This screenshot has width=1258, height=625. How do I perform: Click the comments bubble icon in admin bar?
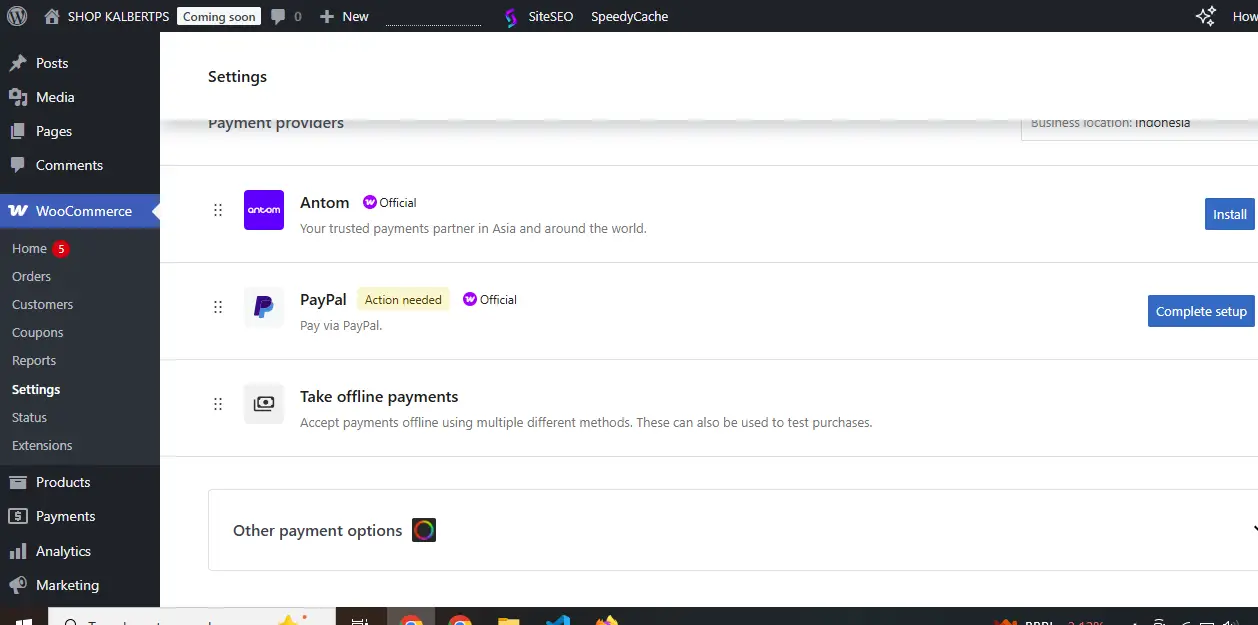click(278, 16)
